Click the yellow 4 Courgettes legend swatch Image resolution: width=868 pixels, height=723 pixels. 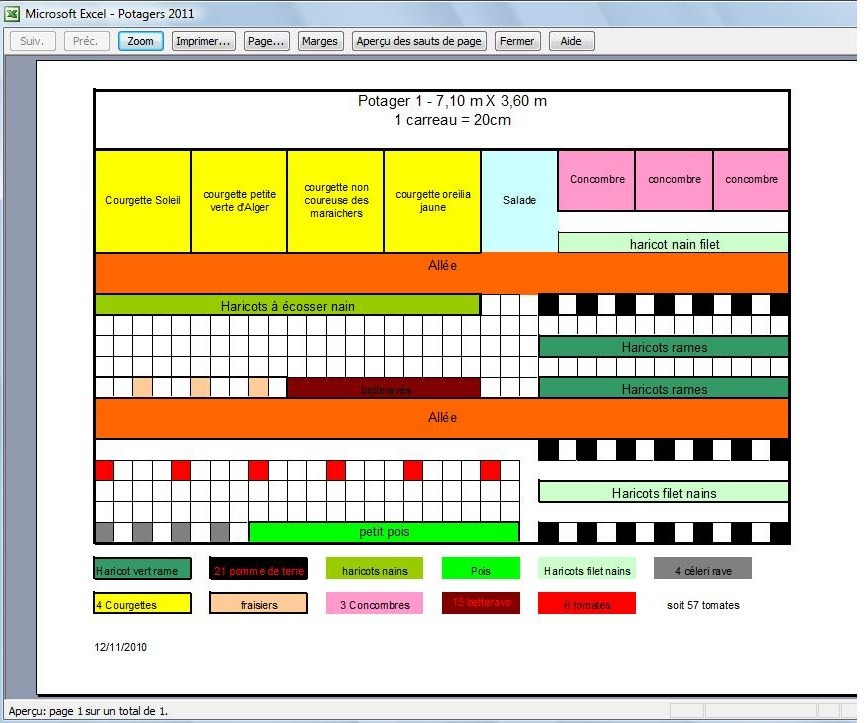pos(142,604)
